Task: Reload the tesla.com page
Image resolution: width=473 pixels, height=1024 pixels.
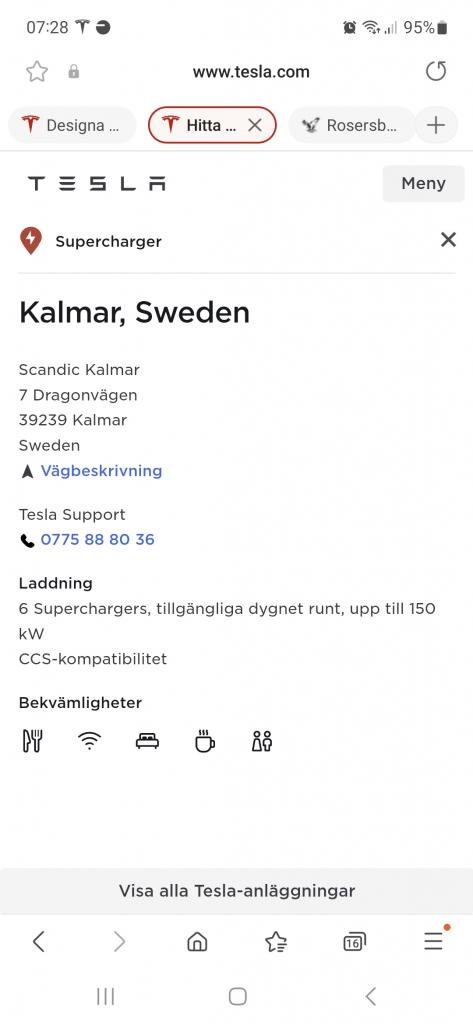Action: point(436,71)
